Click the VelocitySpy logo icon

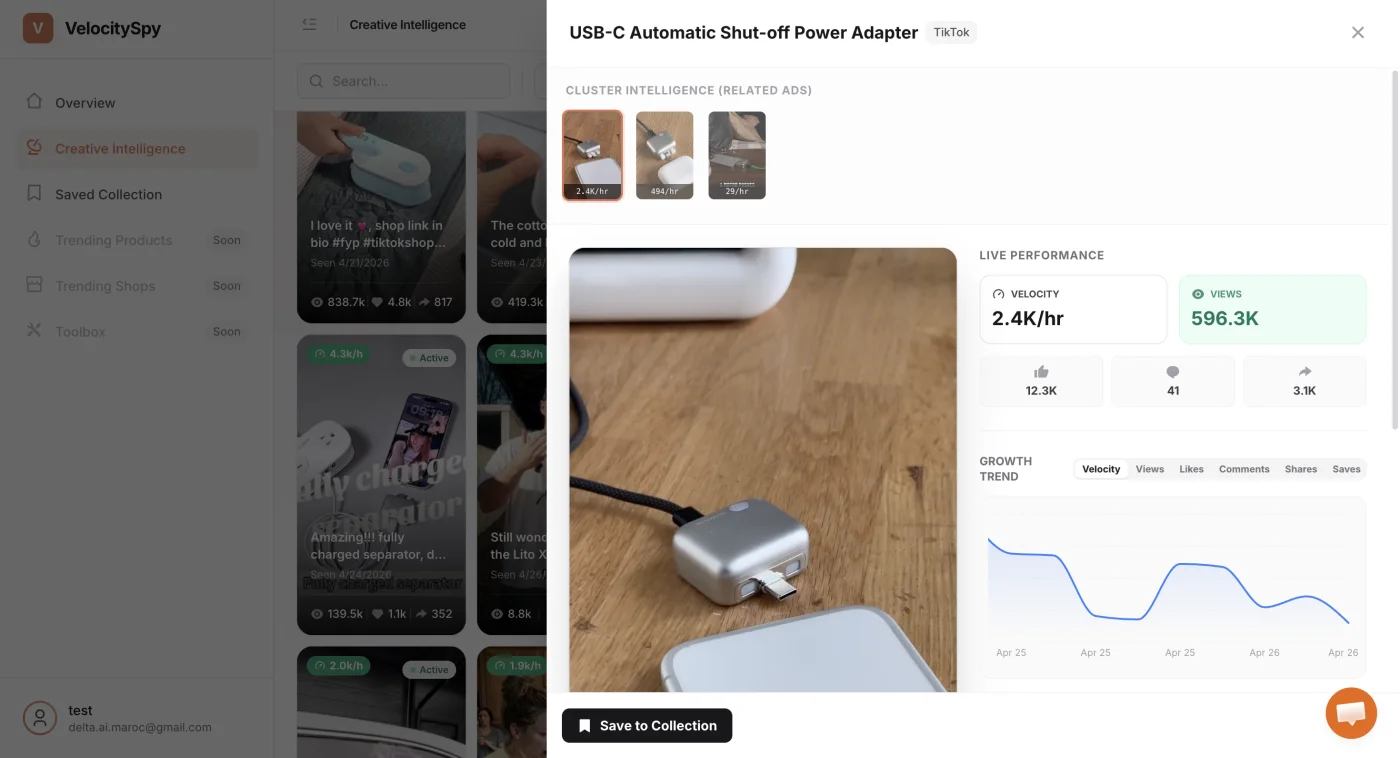[38, 28]
